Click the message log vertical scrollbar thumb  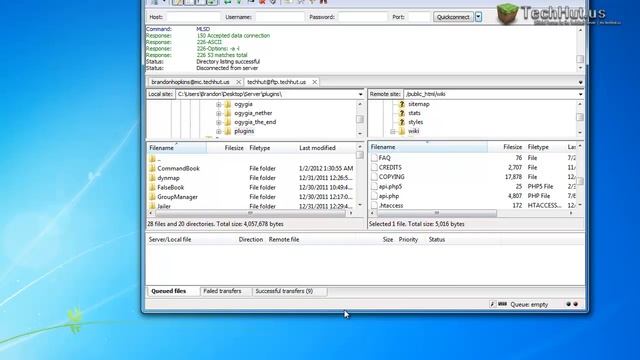580,59
